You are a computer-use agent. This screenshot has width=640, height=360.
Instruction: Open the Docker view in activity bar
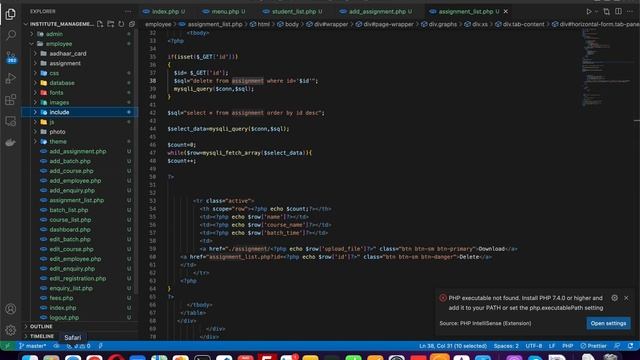point(11,142)
